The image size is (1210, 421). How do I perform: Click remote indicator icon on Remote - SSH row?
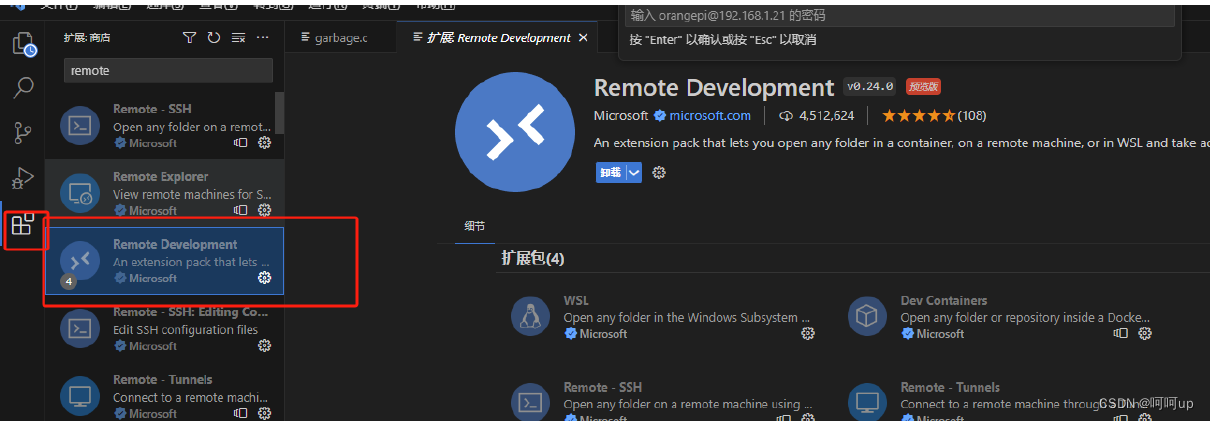pyautogui.click(x=241, y=143)
